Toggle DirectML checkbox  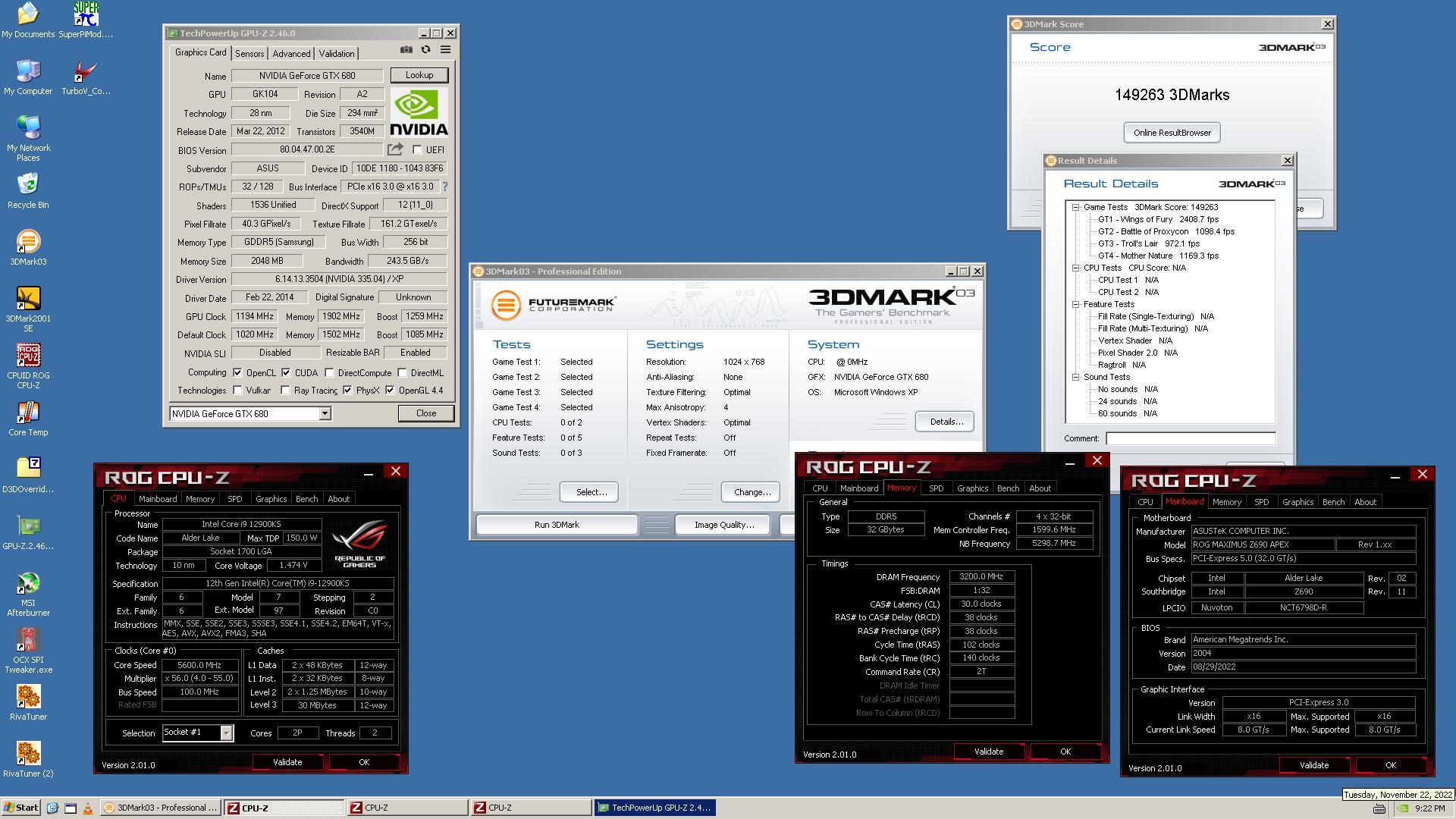402,373
